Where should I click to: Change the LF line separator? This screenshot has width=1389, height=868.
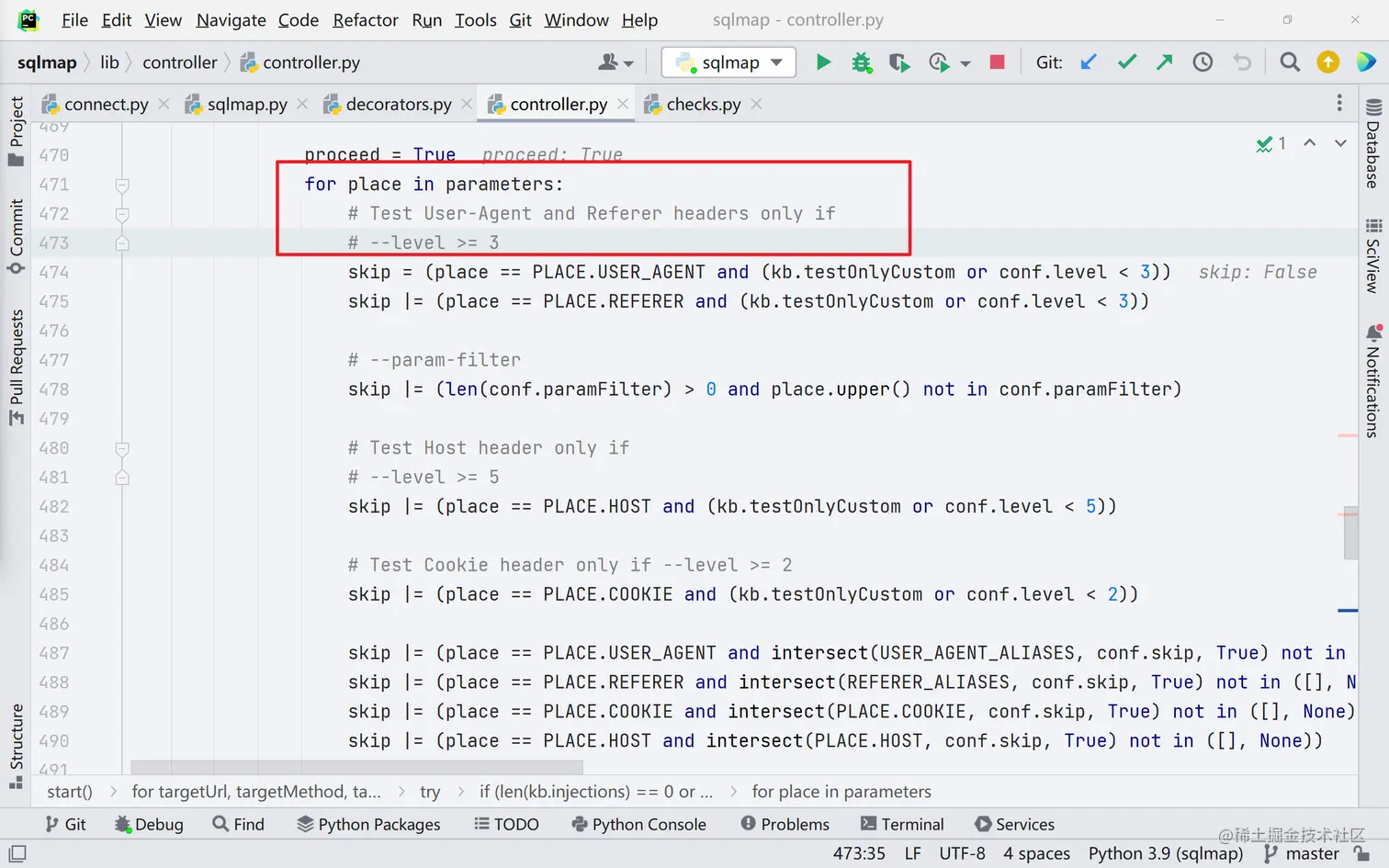[x=912, y=853]
